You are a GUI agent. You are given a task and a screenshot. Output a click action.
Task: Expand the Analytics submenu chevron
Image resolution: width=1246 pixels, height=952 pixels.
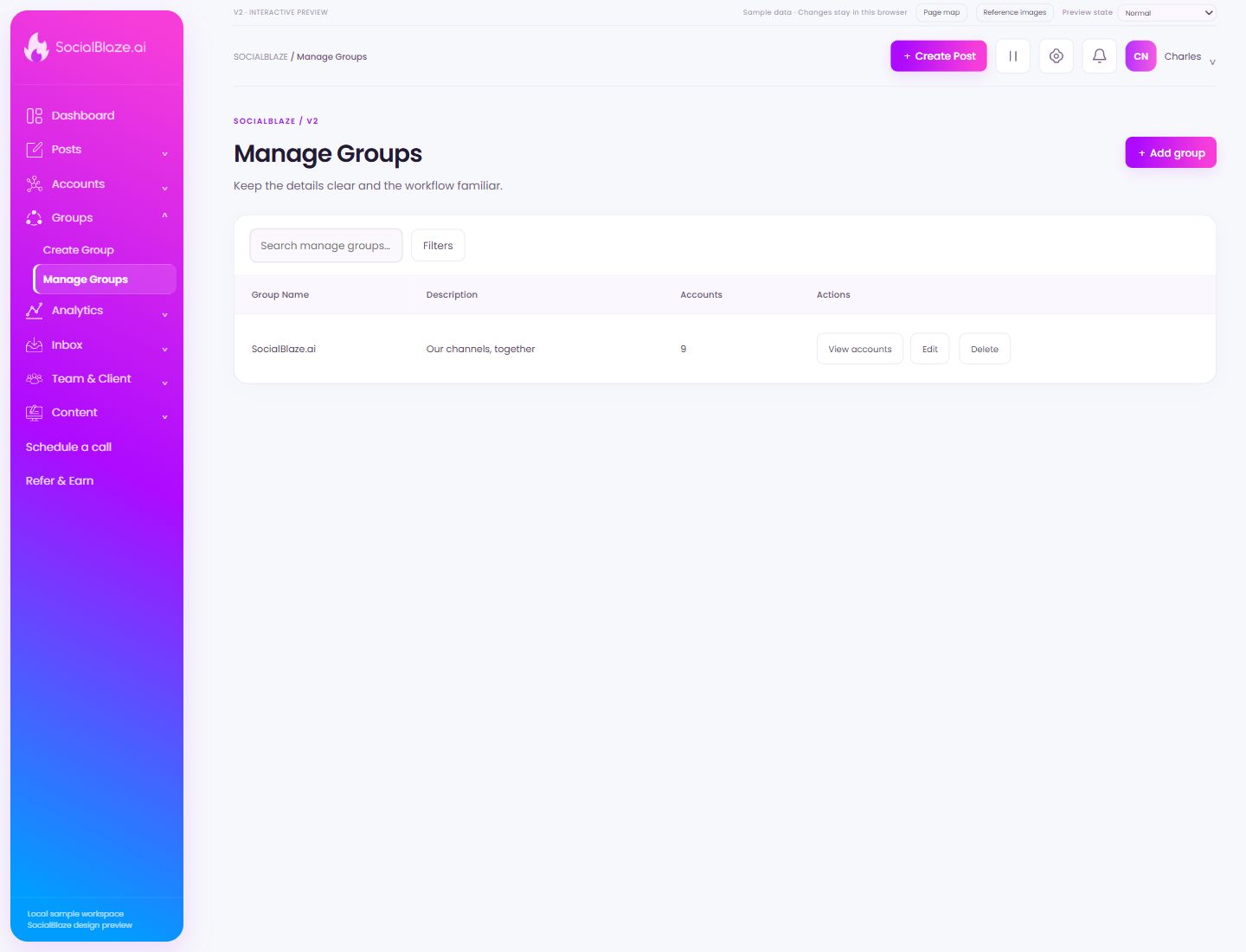coord(164,315)
